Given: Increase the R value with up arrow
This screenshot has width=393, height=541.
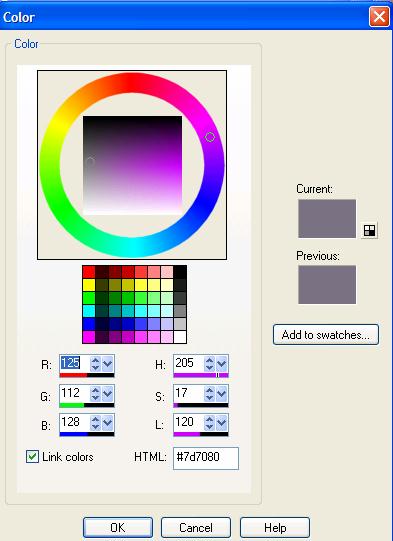Looking at the screenshot, I should pyautogui.click(x=95, y=360).
